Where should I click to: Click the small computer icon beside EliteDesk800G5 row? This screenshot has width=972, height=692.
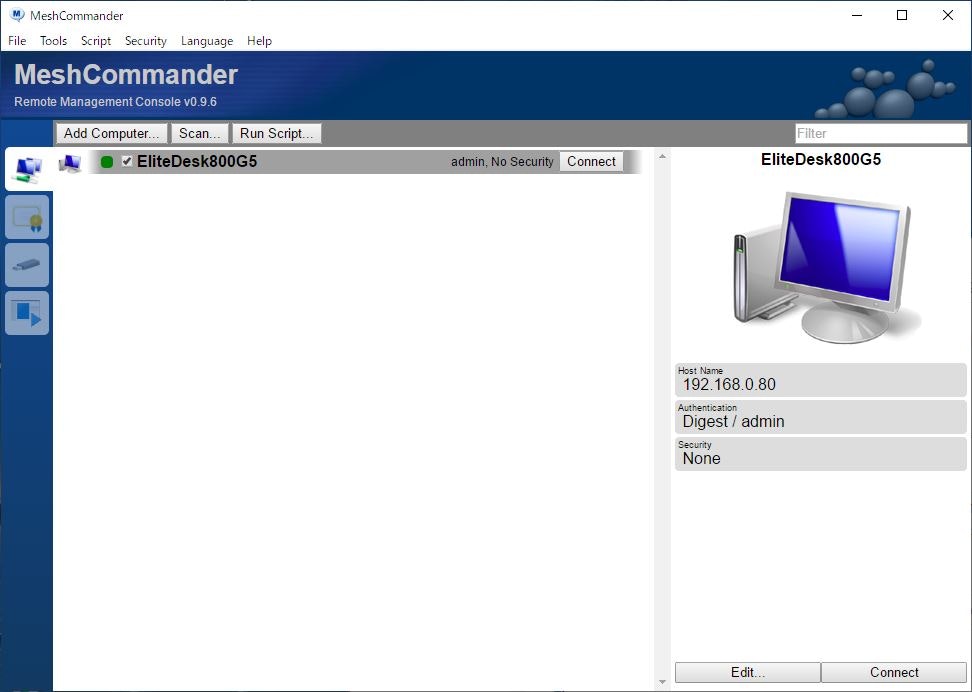pos(70,162)
